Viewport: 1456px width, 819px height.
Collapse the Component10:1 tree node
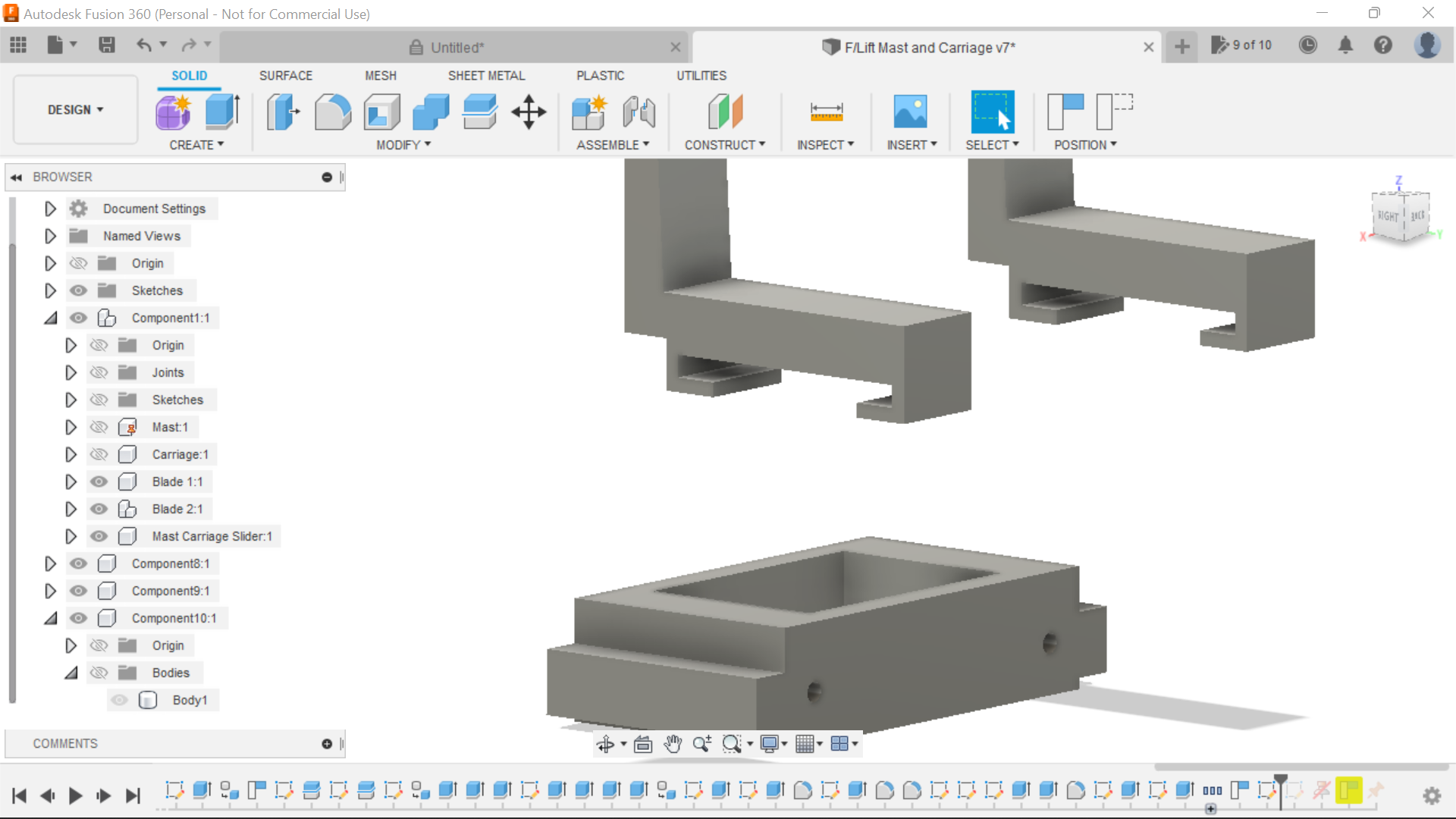point(51,618)
